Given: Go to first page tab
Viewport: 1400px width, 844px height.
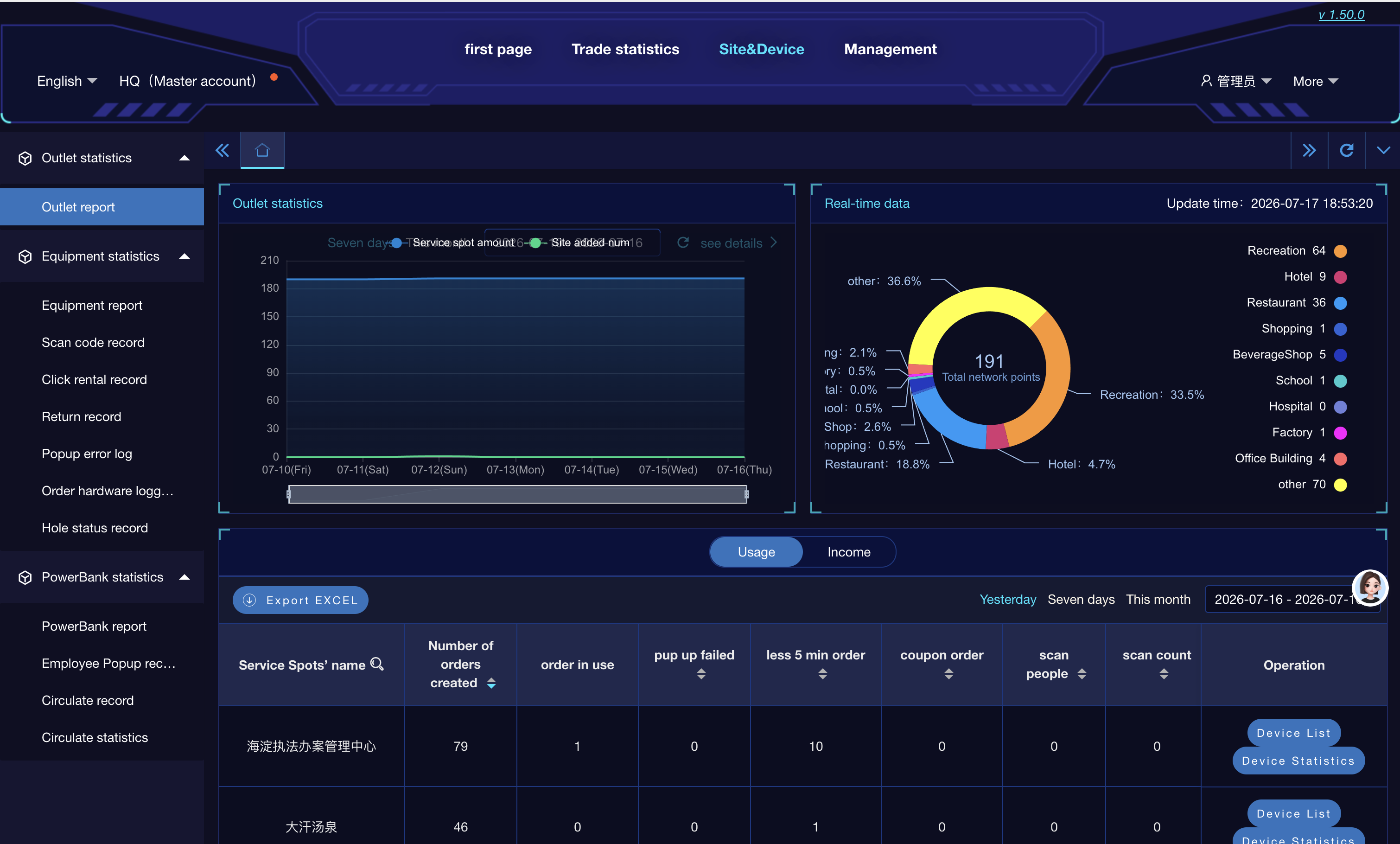Looking at the screenshot, I should (x=498, y=50).
